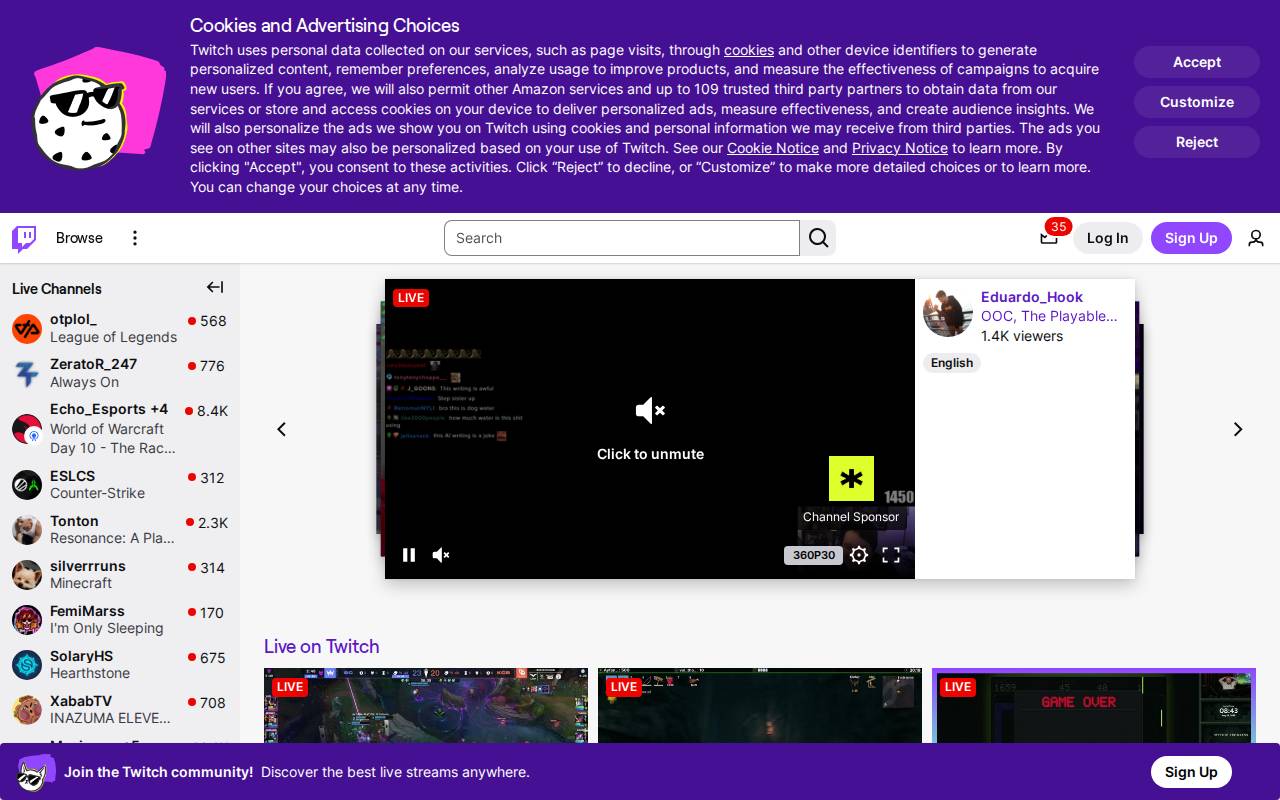Select Tonton channel name

point(75,521)
